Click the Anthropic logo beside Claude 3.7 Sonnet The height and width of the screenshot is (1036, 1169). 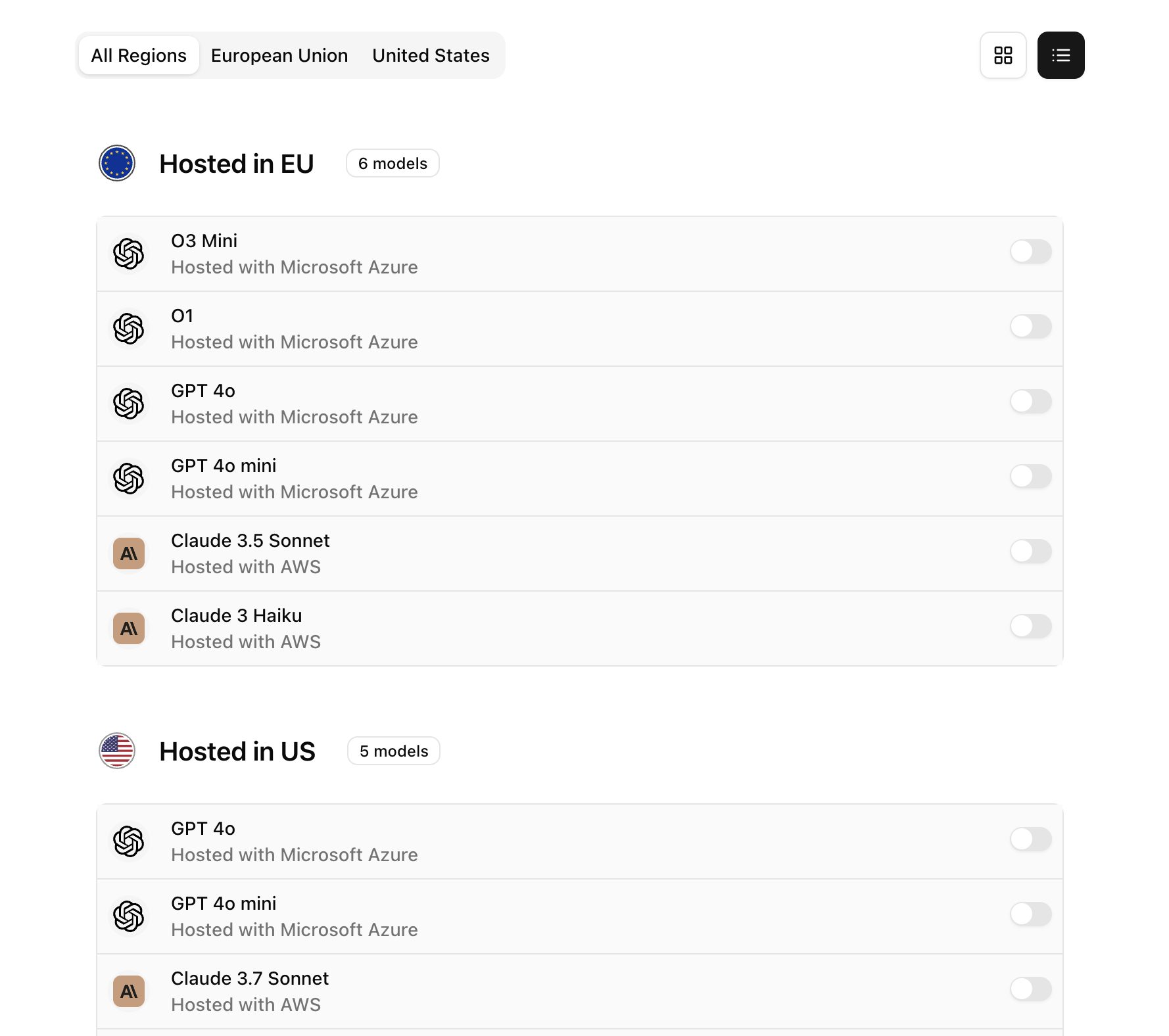(x=129, y=991)
